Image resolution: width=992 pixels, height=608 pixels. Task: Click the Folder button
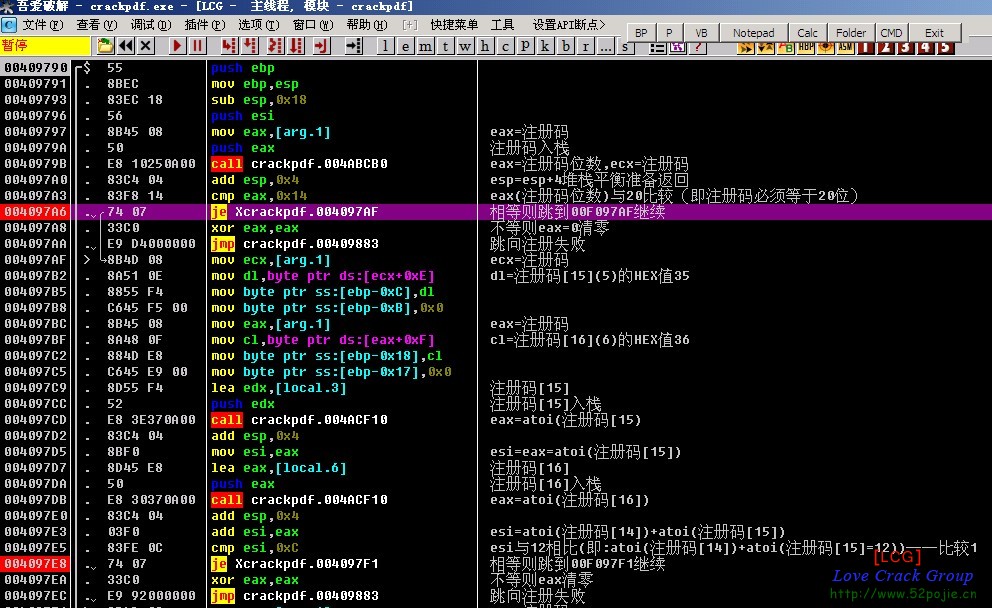(x=851, y=33)
